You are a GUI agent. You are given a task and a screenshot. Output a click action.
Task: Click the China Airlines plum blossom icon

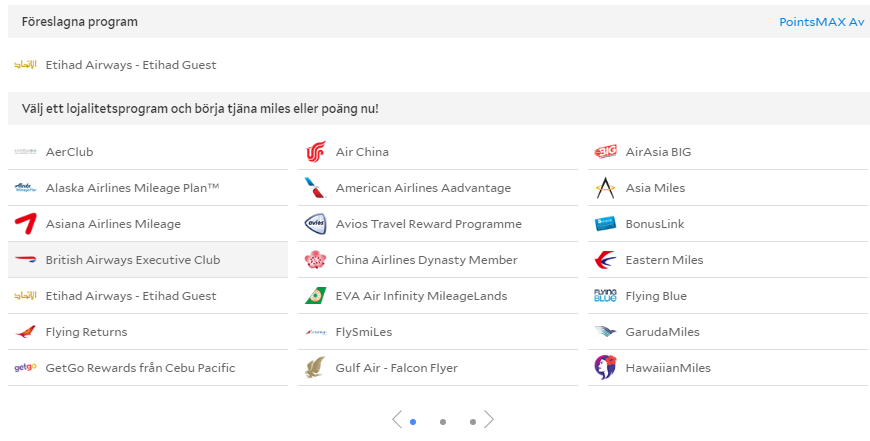point(315,260)
